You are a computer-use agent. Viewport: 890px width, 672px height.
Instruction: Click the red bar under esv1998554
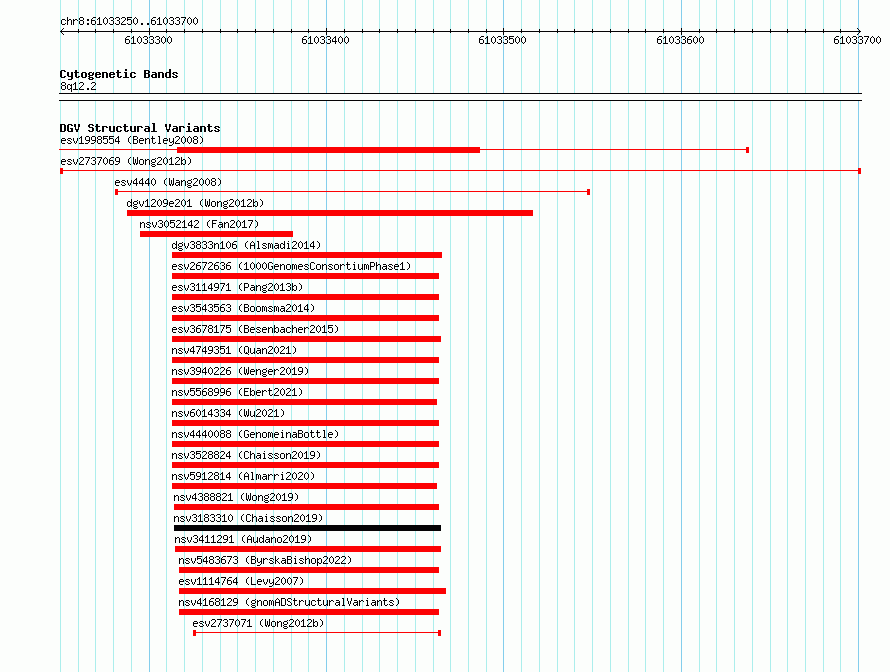(328, 150)
